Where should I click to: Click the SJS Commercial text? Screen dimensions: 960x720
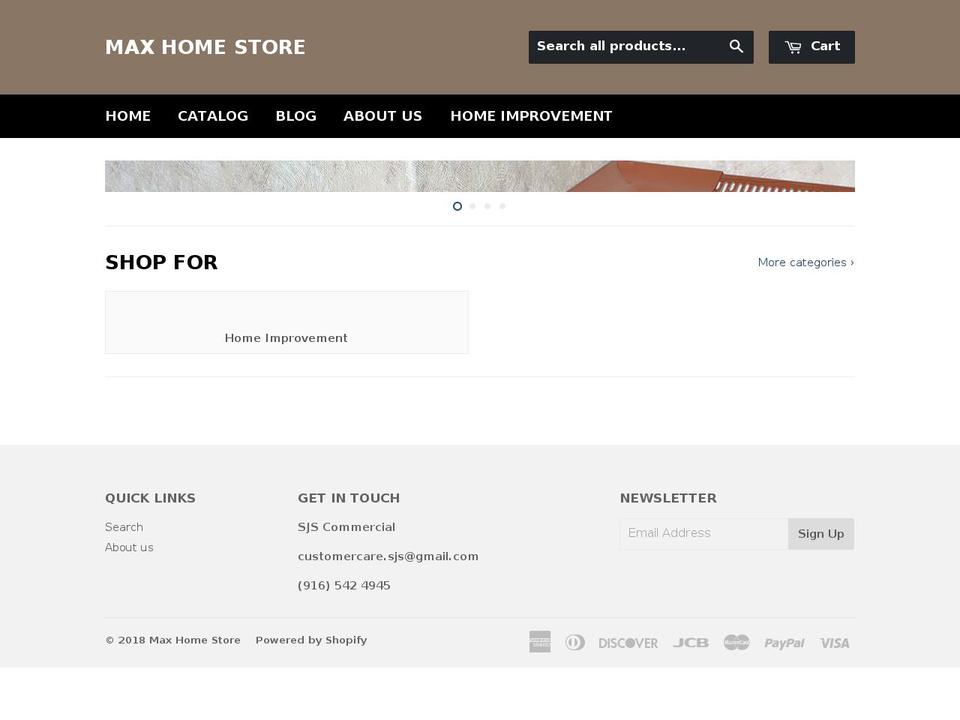pos(347,527)
